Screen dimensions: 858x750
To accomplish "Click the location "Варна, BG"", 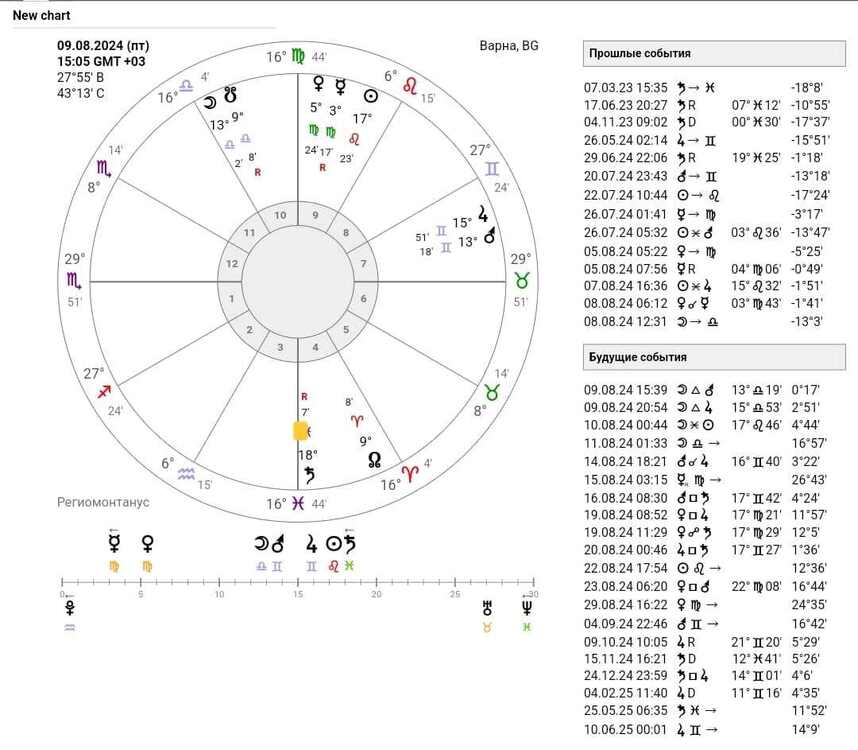I will pos(509,45).
